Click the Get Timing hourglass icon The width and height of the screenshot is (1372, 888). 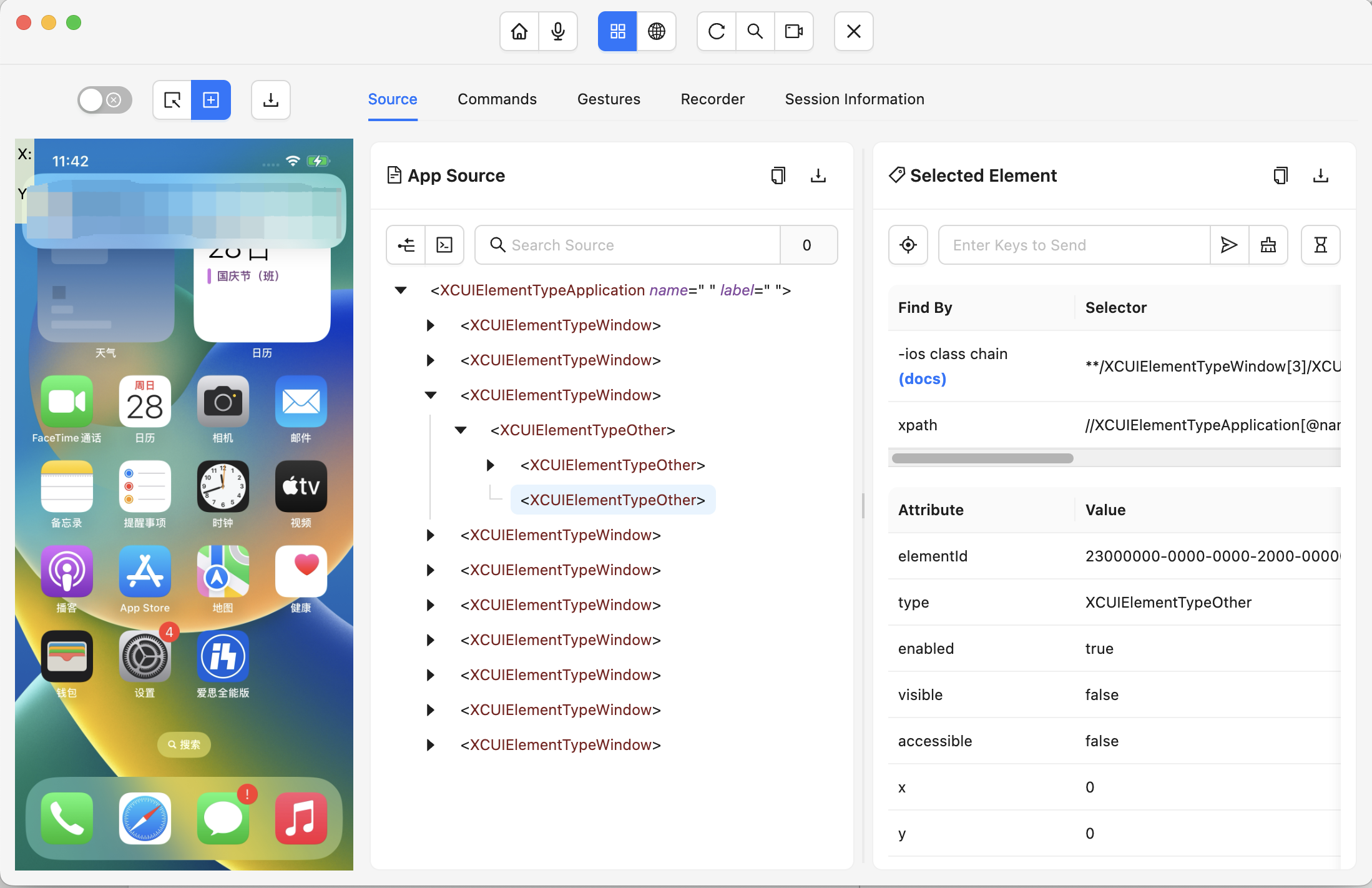(1320, 245)
